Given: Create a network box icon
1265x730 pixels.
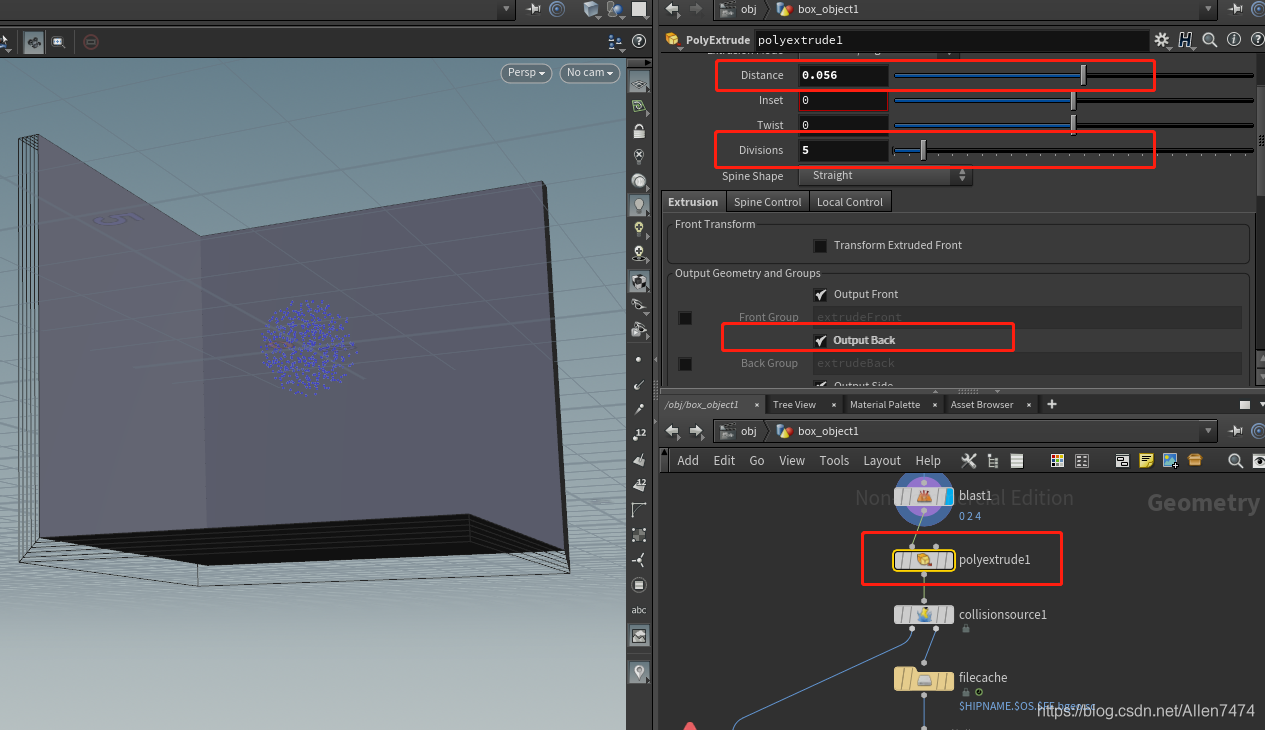Looking at the screenshot, I should coord(1122,460).
